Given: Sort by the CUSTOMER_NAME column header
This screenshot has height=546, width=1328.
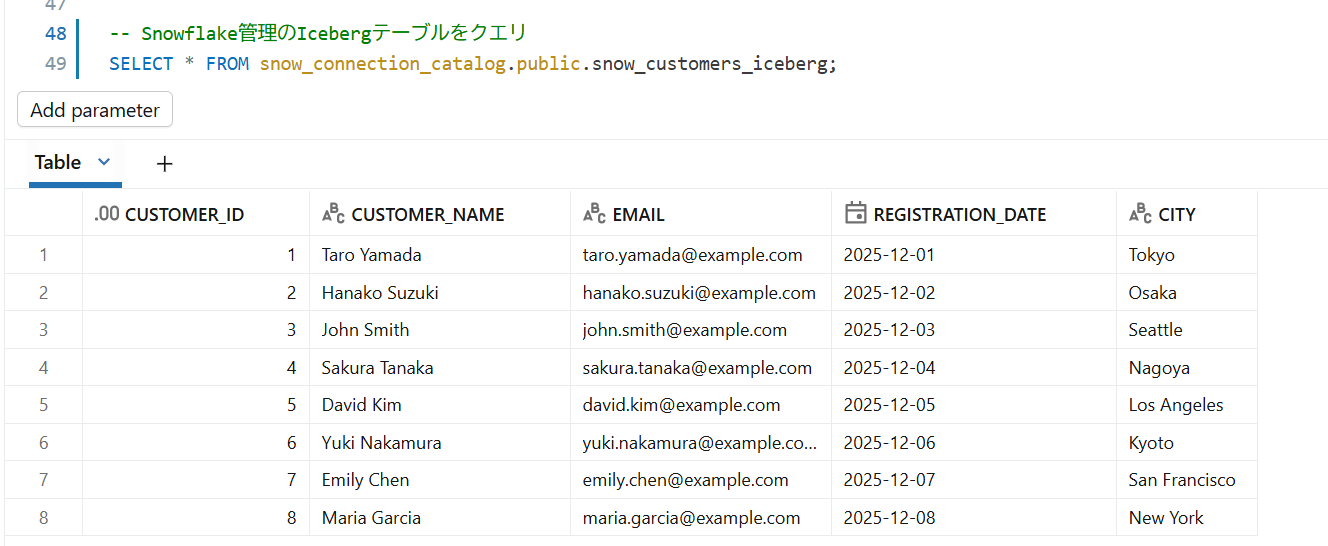Looking at the screenshot, I should coord(428,214).
